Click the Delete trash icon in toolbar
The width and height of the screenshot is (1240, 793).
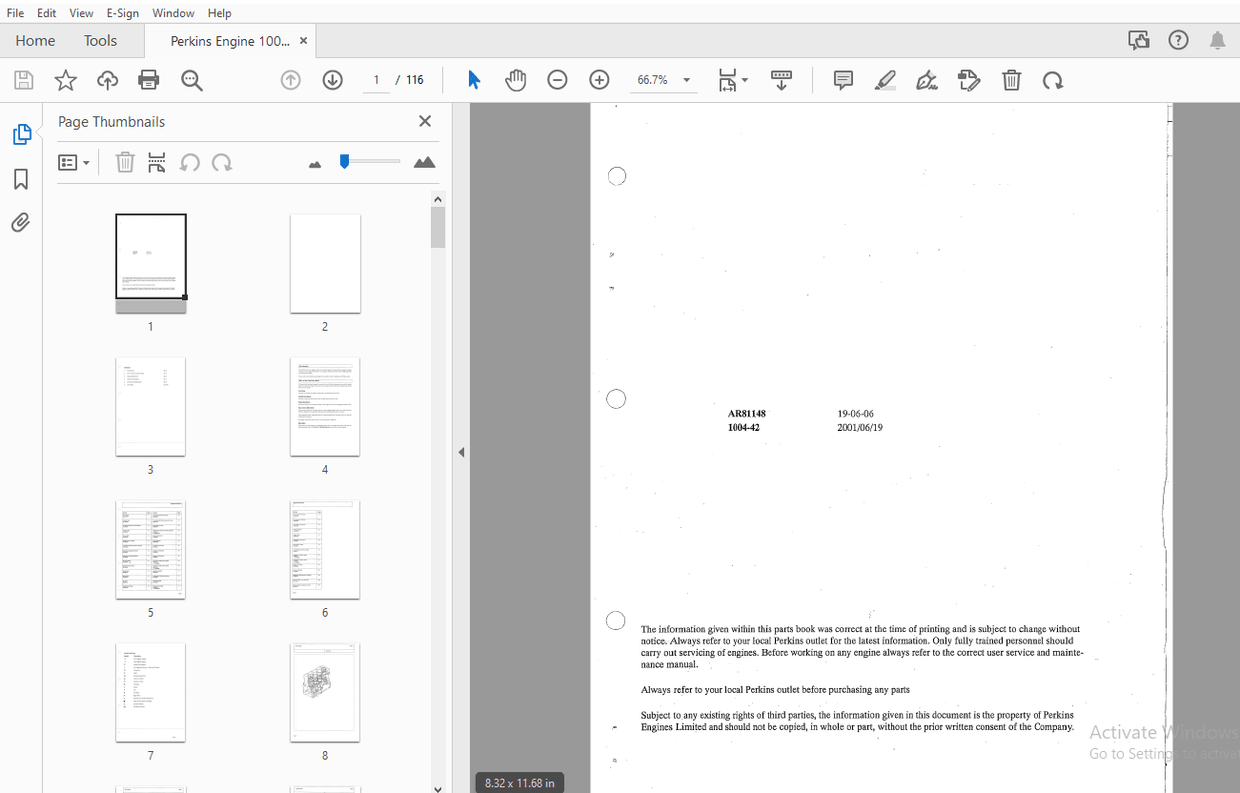pyautogui.click(x=1011, y=81)
